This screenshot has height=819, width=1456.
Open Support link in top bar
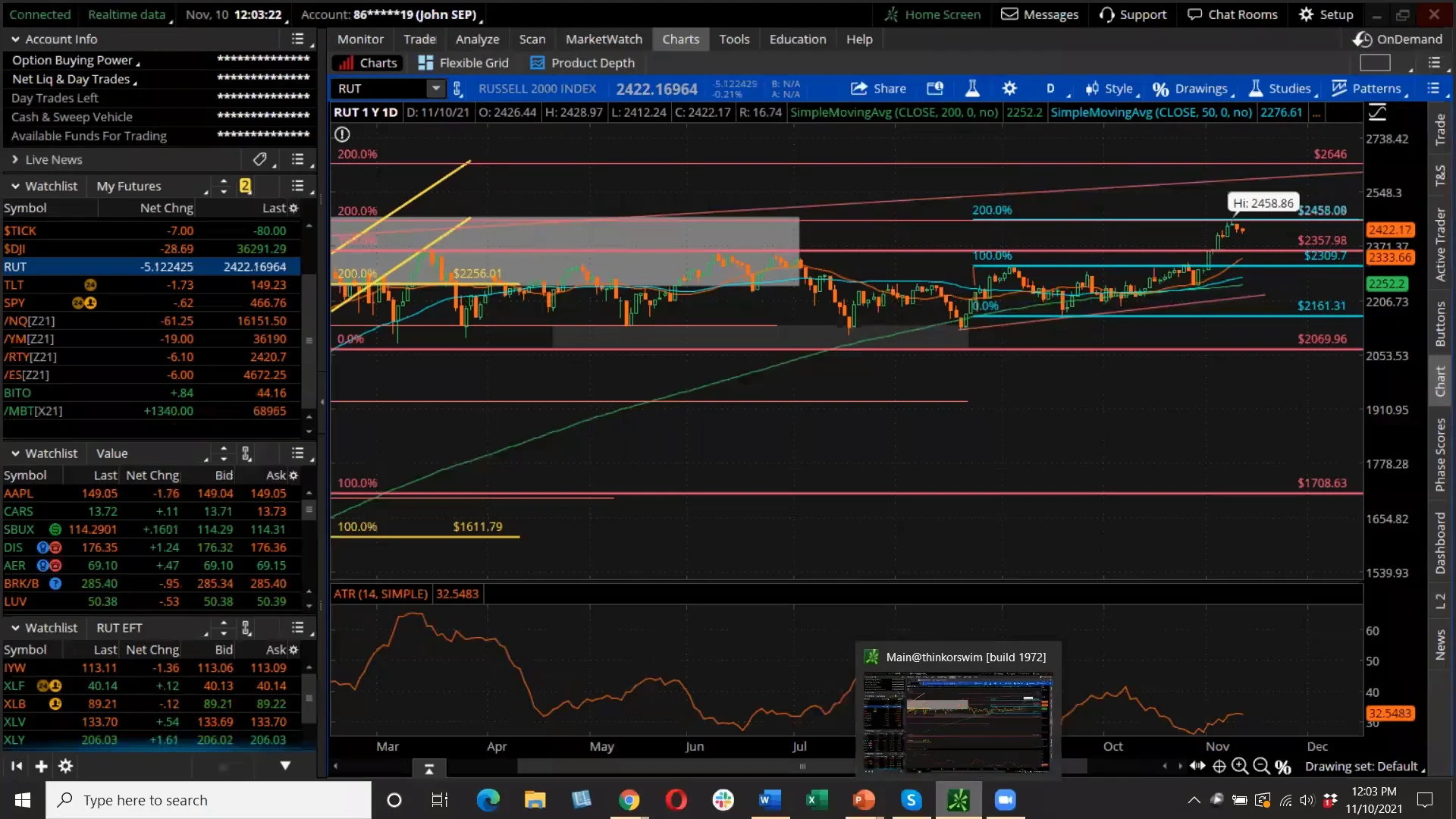click(1133, 14)
